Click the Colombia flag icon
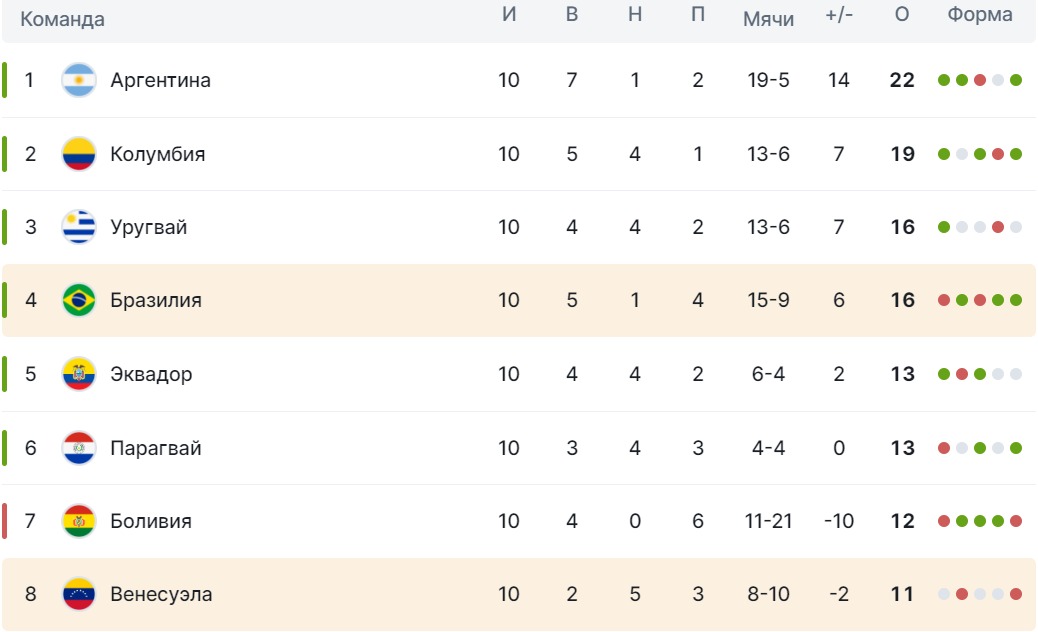1038x632 pixels. (78, 154)
